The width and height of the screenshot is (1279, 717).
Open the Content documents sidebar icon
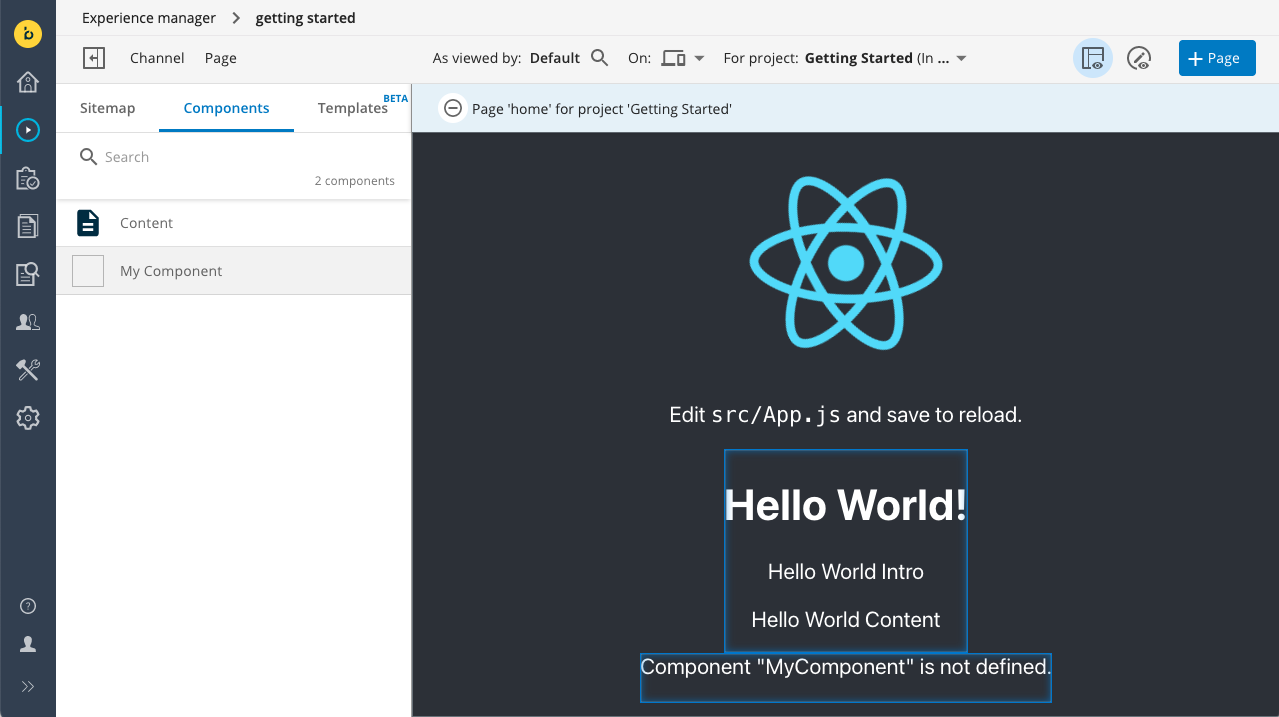point(28,226)
